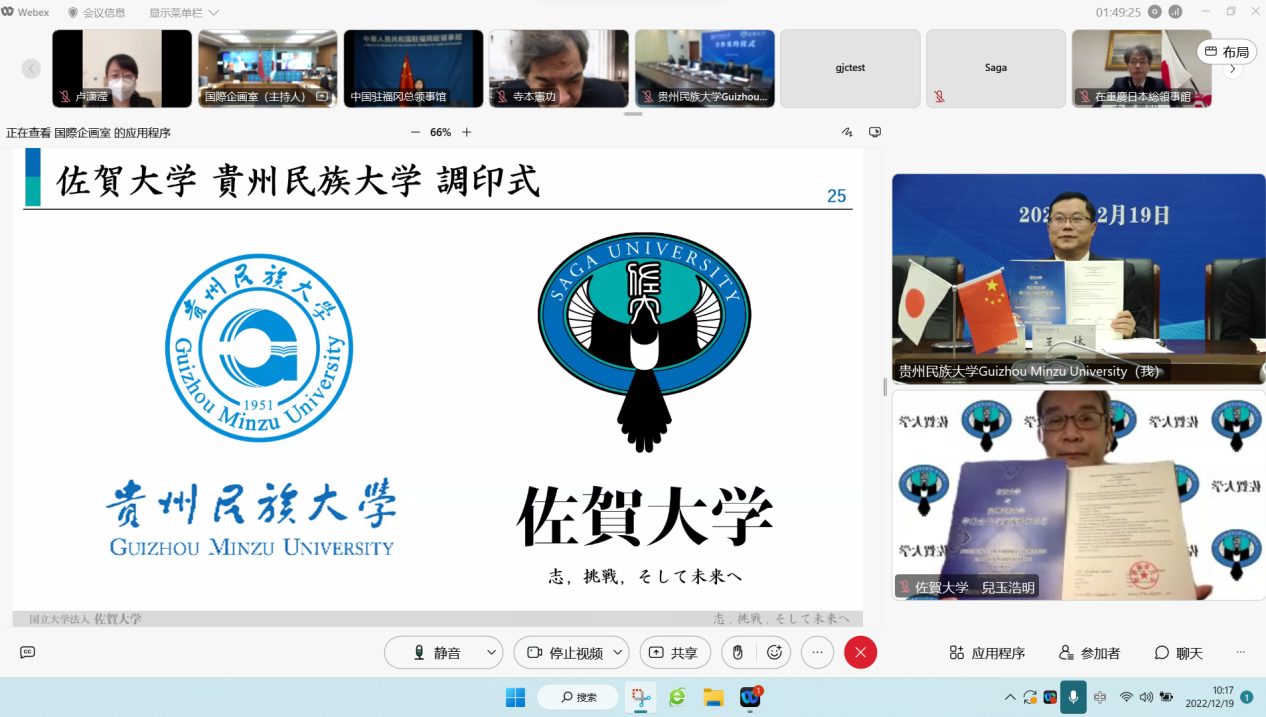Image resolution: width=1266 pixels, height=717 pixels.
Task: Open the closed captions icon
Action: coord(28,652)
